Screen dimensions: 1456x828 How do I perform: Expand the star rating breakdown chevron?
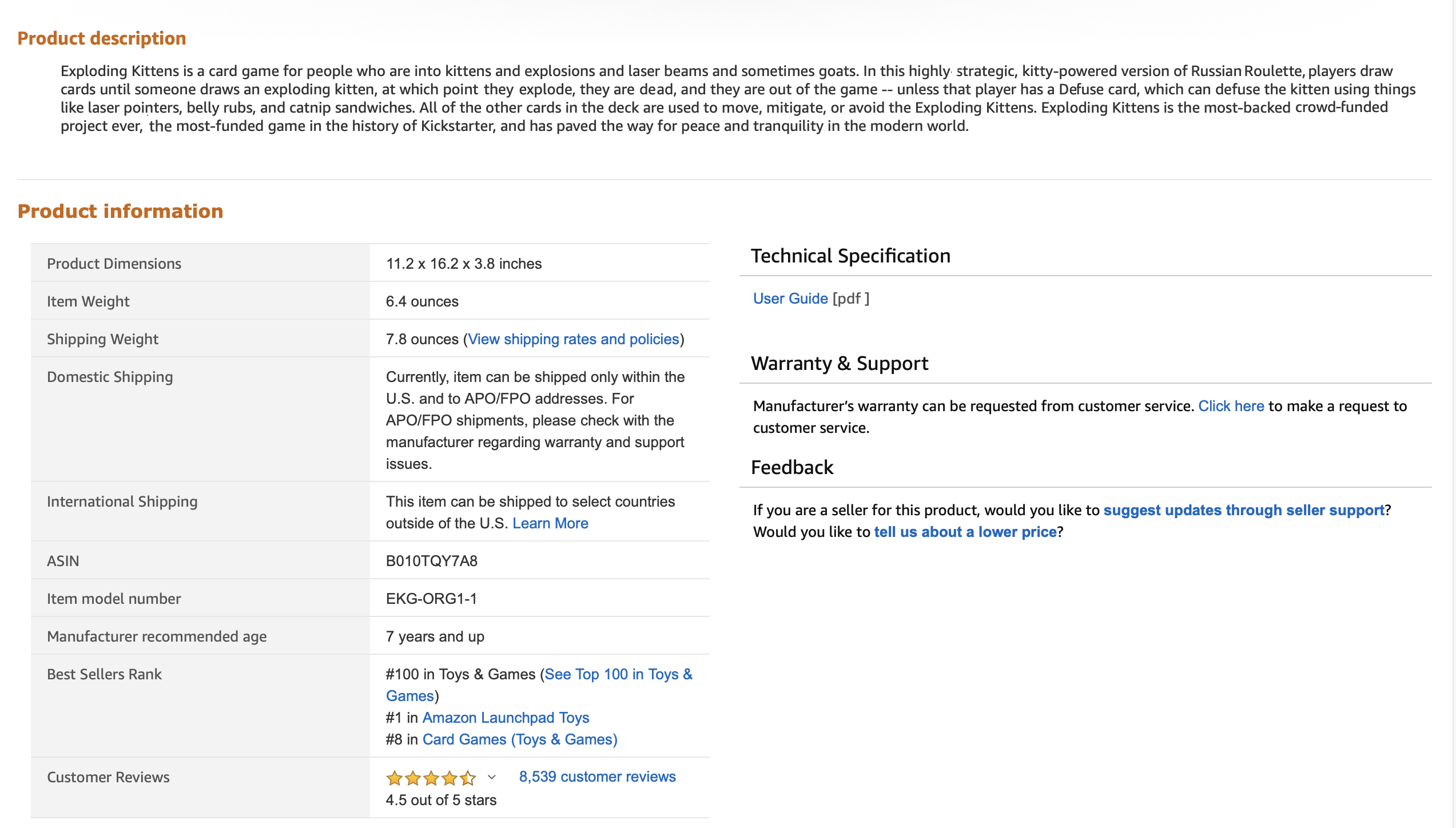point(491,777)
